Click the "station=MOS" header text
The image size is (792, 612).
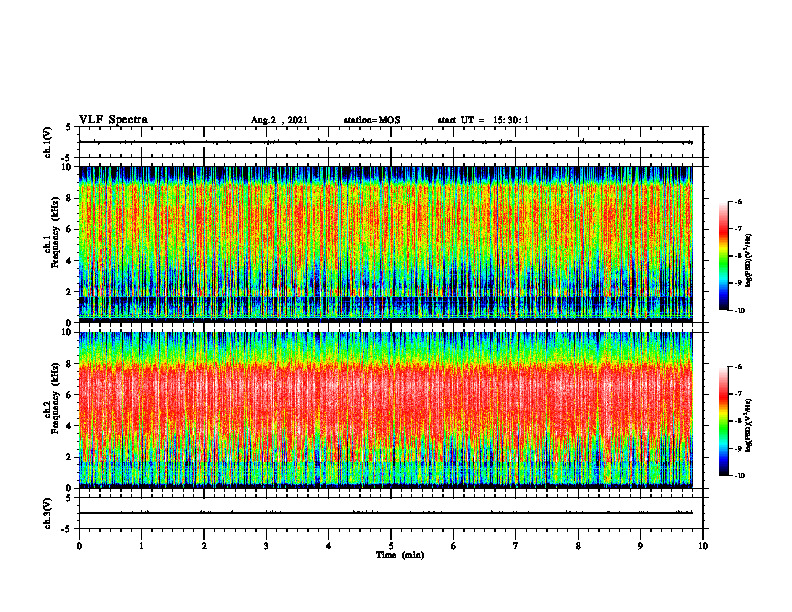372,120
